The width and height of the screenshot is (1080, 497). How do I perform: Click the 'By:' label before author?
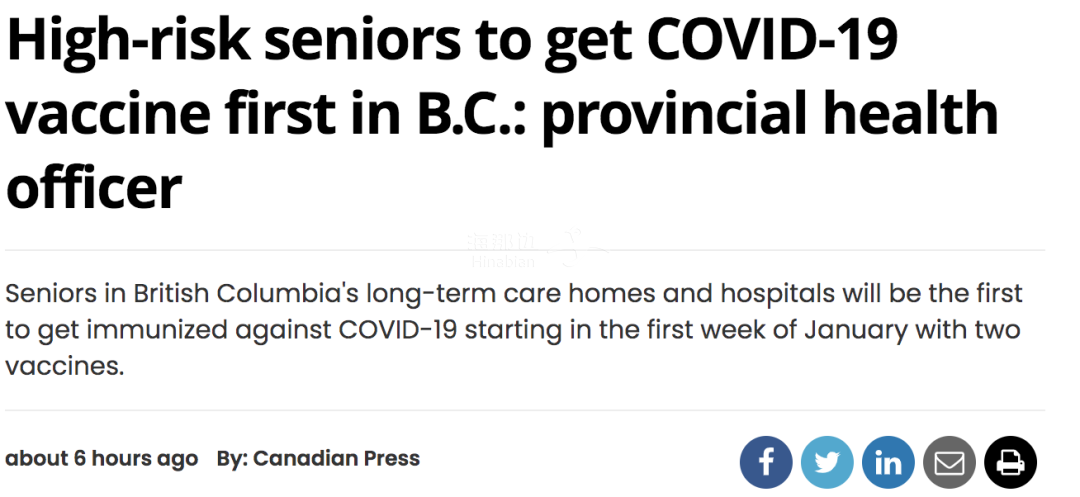(231, 458)
